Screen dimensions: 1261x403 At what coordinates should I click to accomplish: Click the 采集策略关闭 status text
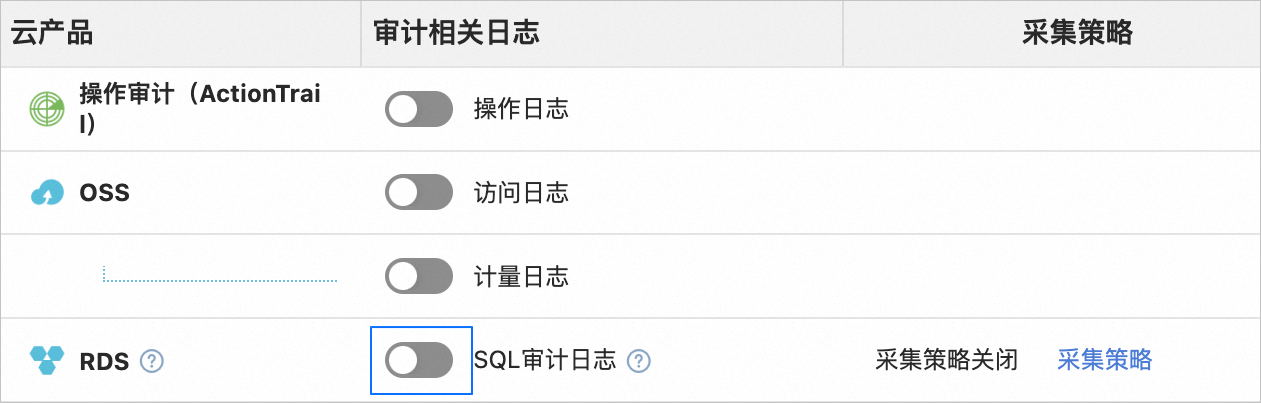946,360
